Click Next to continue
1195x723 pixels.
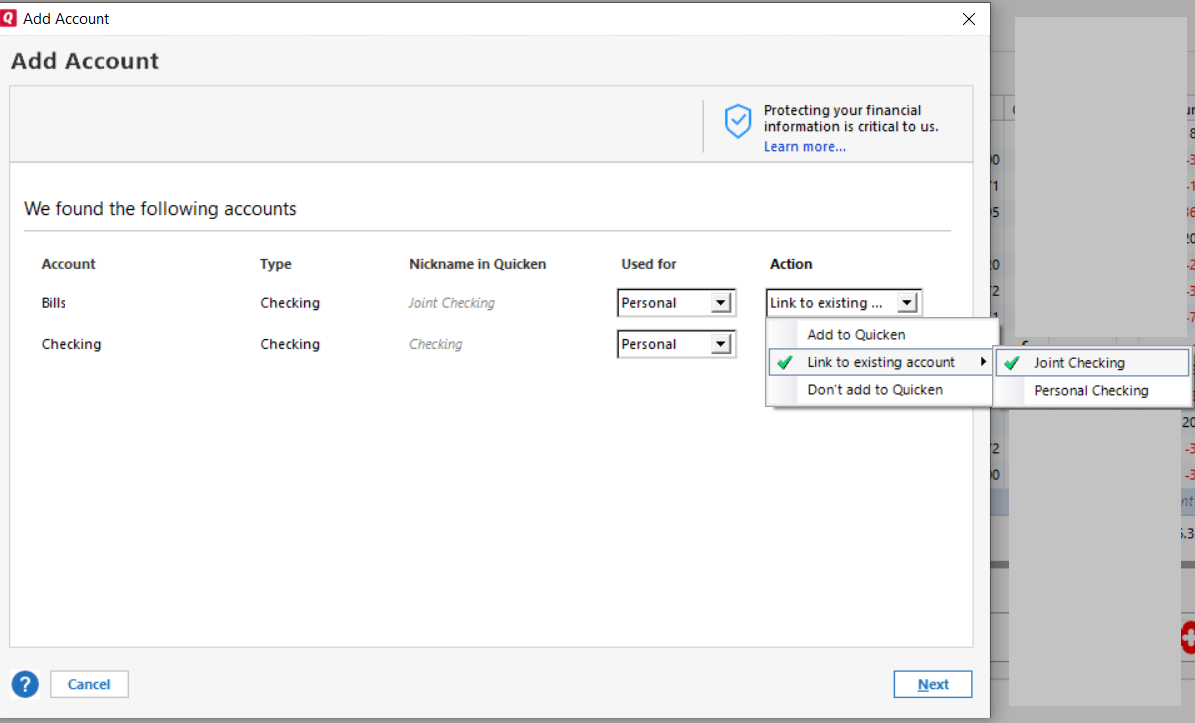932,684
